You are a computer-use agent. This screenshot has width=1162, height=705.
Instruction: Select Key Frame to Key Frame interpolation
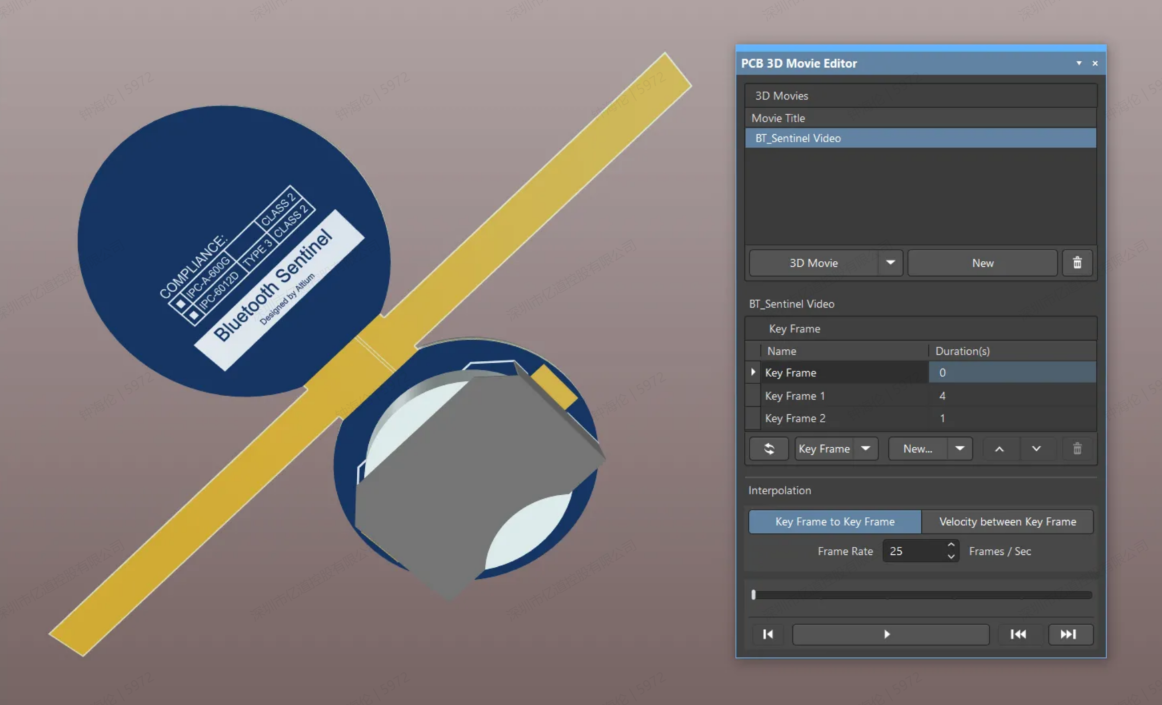[x=834, y=522]
